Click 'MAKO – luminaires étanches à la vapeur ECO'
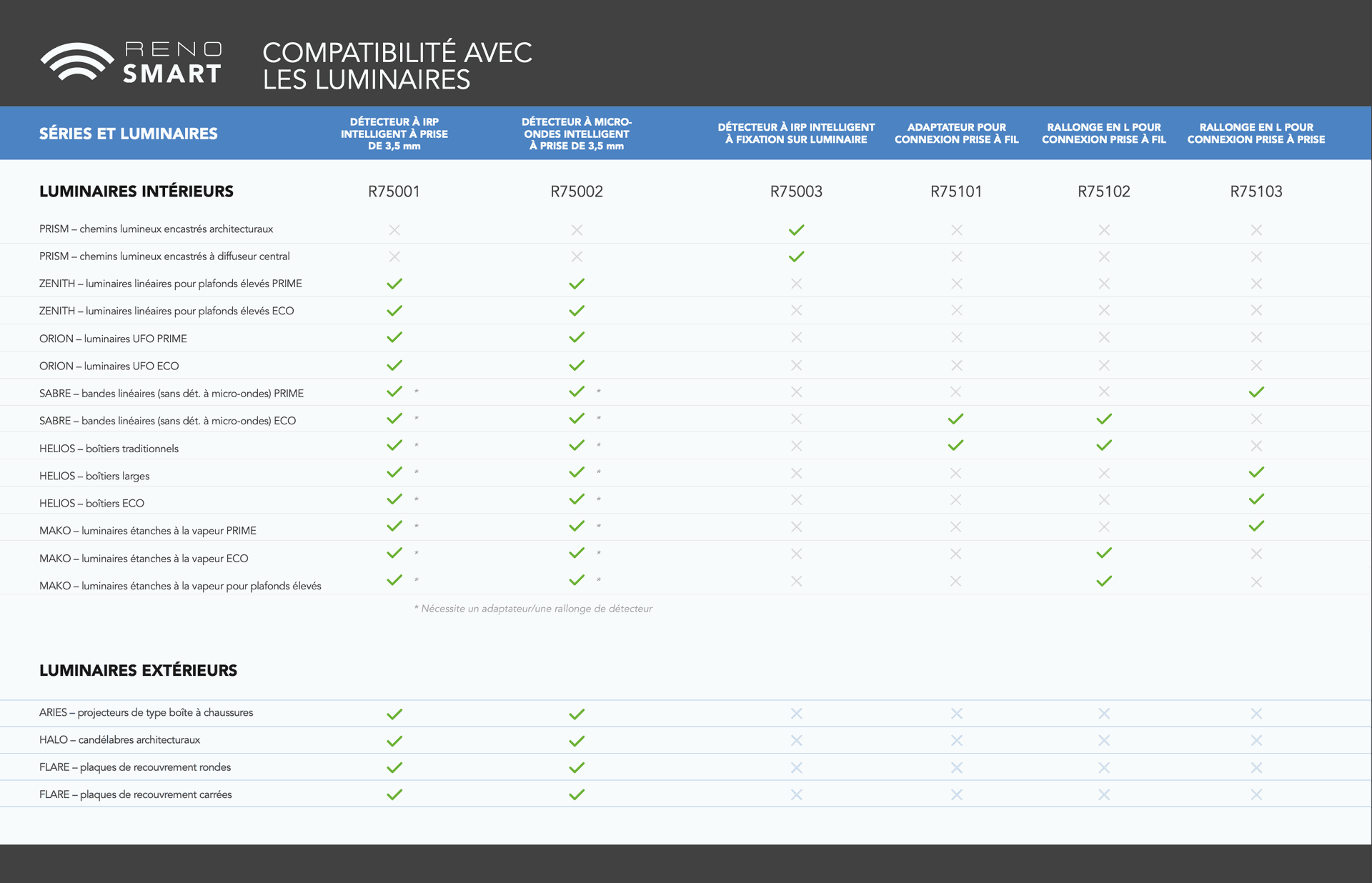Image resolution: width=1372 pixels, height=883 pixels. pyautogui.click(x=144, y=559)
